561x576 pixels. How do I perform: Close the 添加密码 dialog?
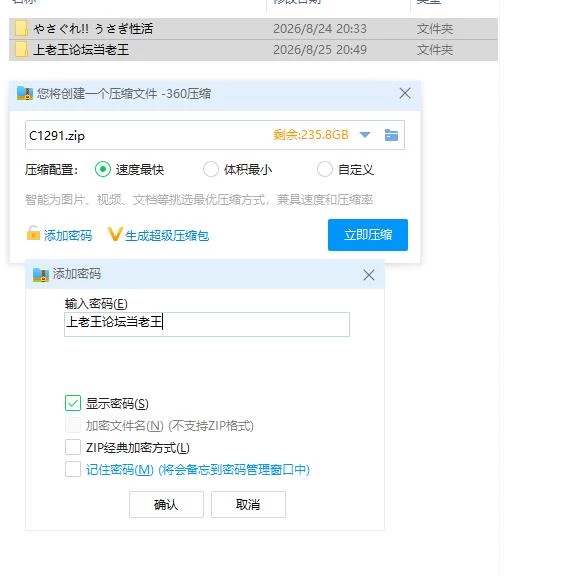pyautogui.click(x=368, y=275)
